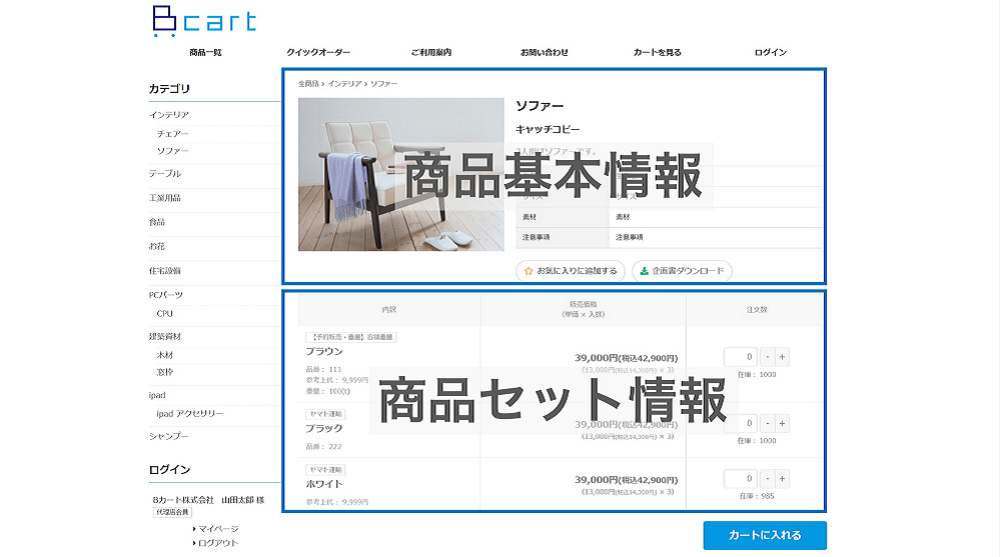Click ログアウト link
The height and width of the screenshot is (557, 1000).
click(218, 543)
